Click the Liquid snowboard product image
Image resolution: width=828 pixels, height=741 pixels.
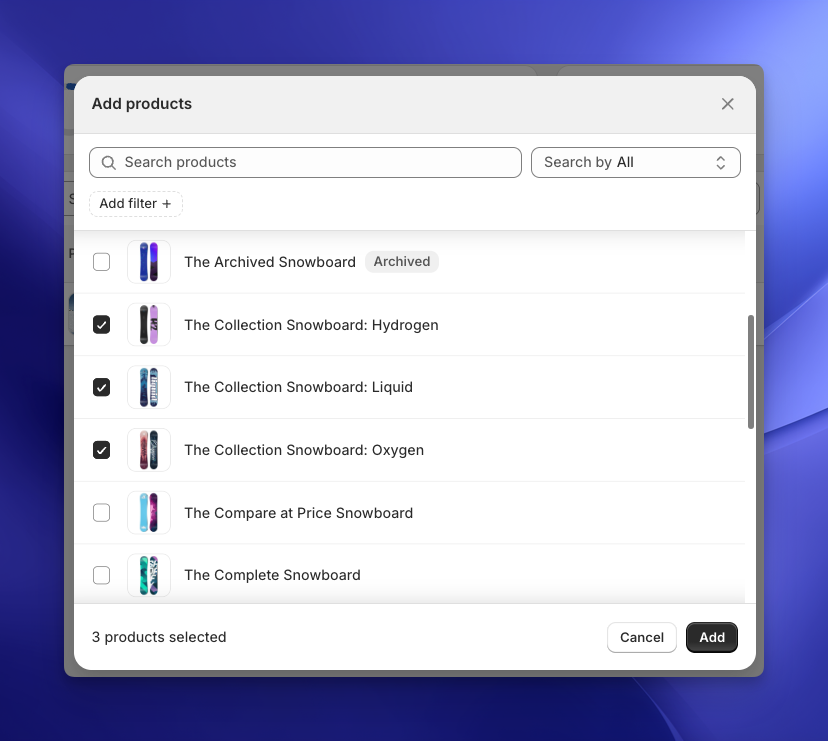pyautogui.click(x=149, y=387)
